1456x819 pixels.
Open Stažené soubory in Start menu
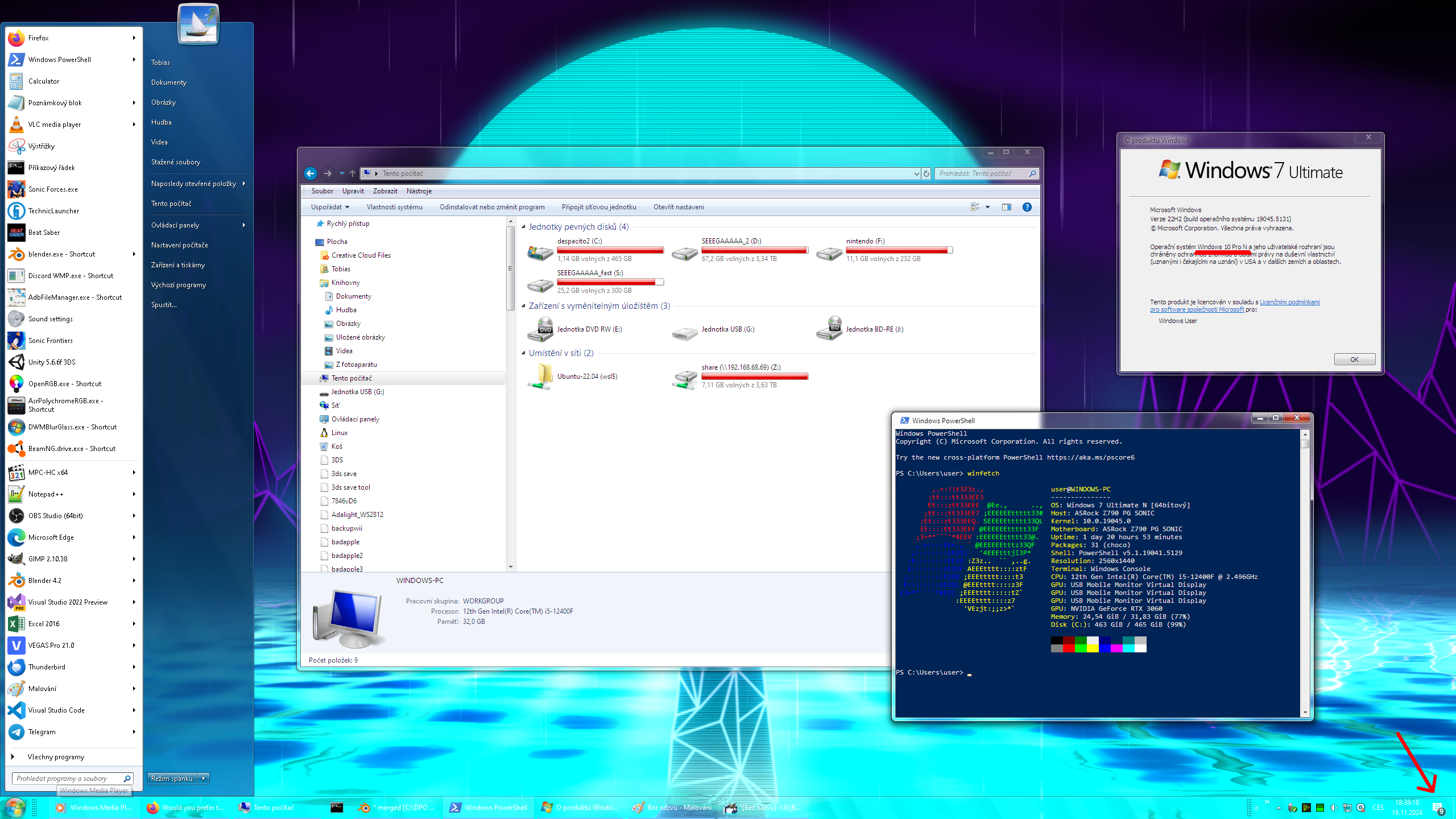[x=175, y=162]
